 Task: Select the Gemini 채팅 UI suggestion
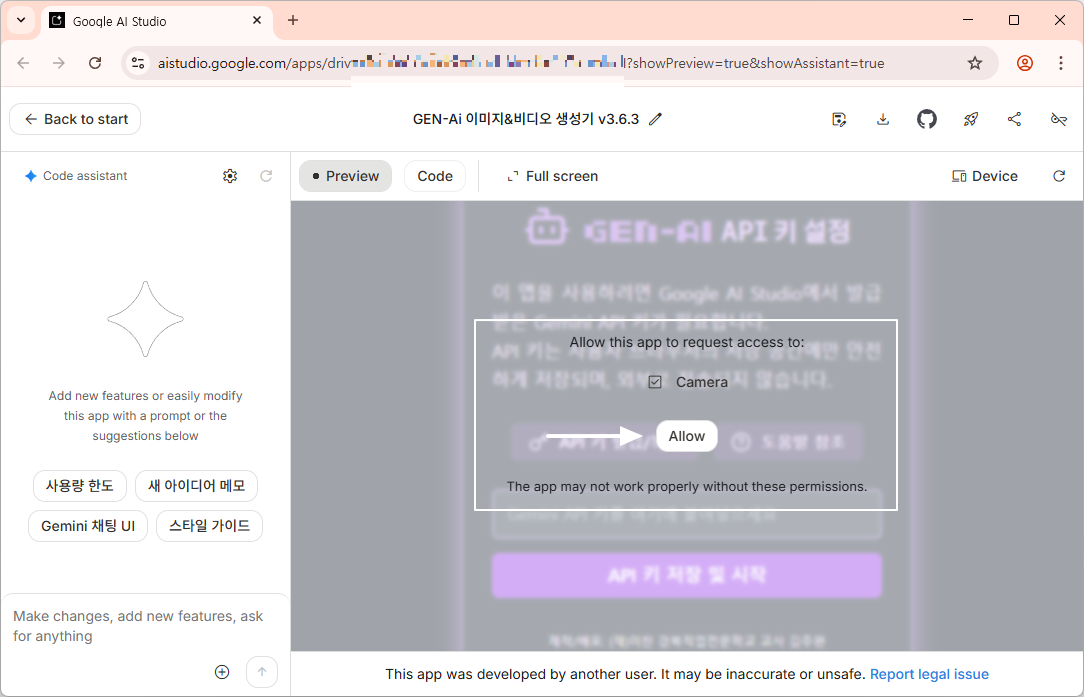click(88, 526)
